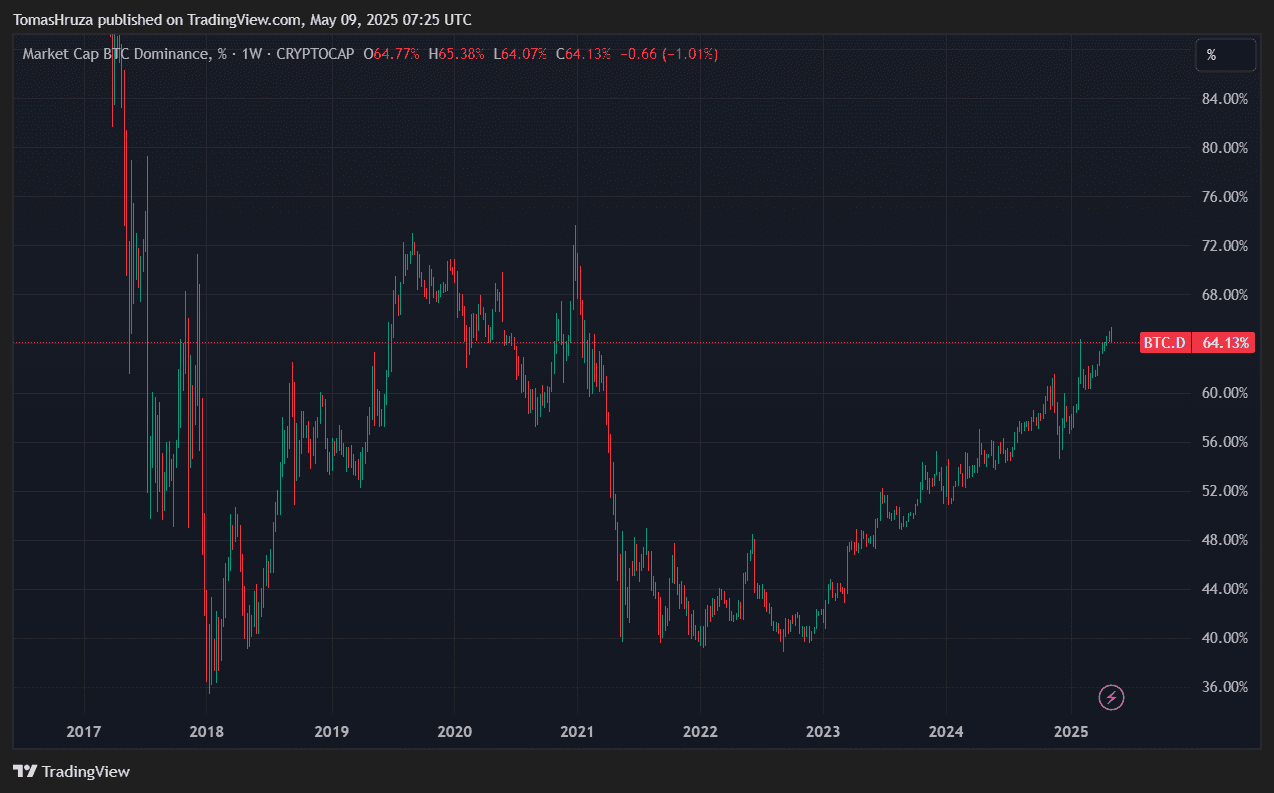Image resolution: width=1274 pixels, height=793 pixels.
Task: Click the 84.00% label on the price axis
Action: click(1225, 98)
